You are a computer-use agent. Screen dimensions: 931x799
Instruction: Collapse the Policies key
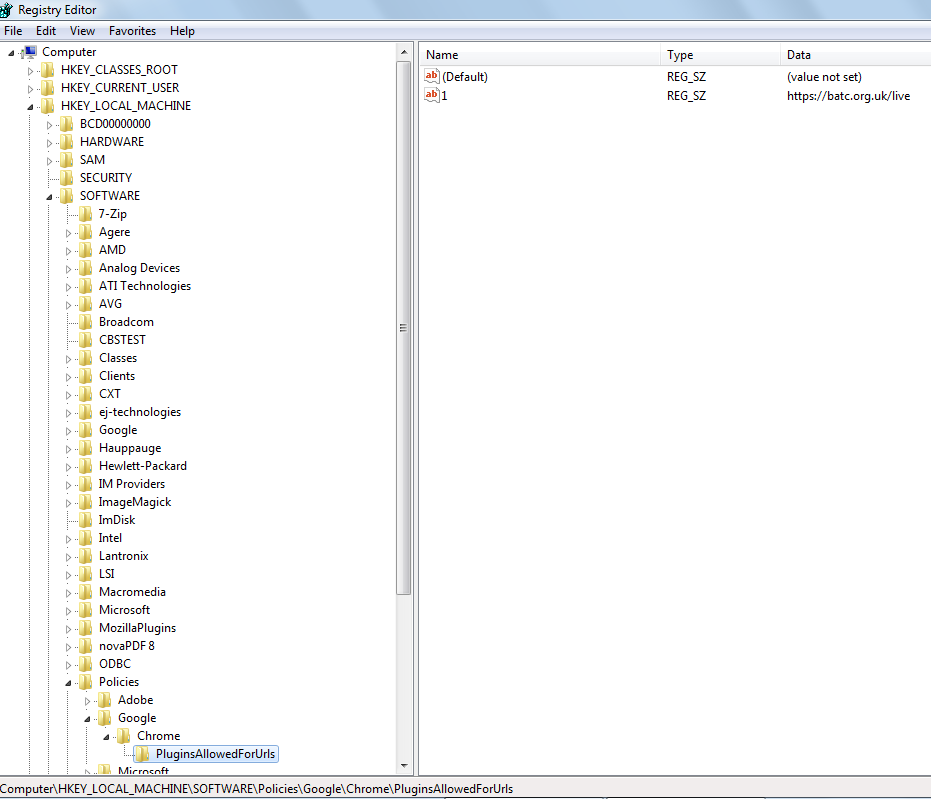pyautogui.click(x=69, y=682)
